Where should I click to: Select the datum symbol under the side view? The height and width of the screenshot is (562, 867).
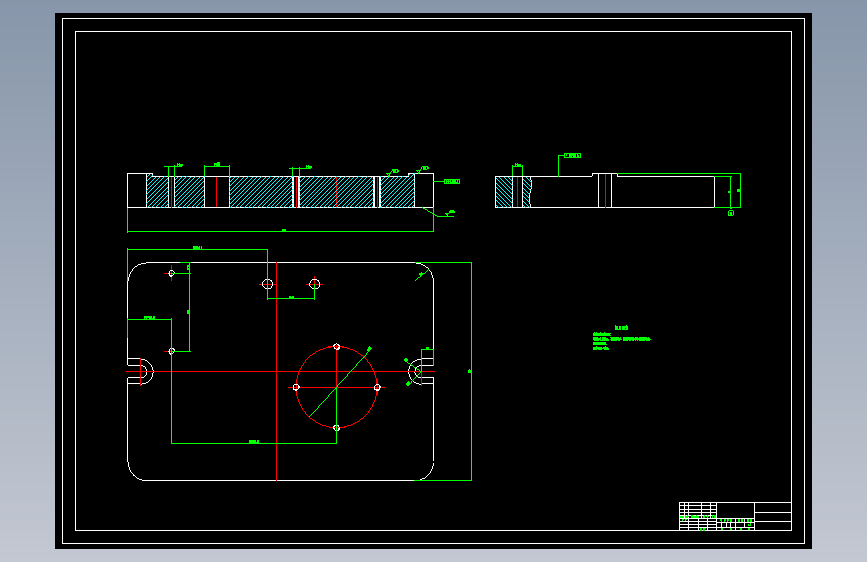(x=731, y=213)
